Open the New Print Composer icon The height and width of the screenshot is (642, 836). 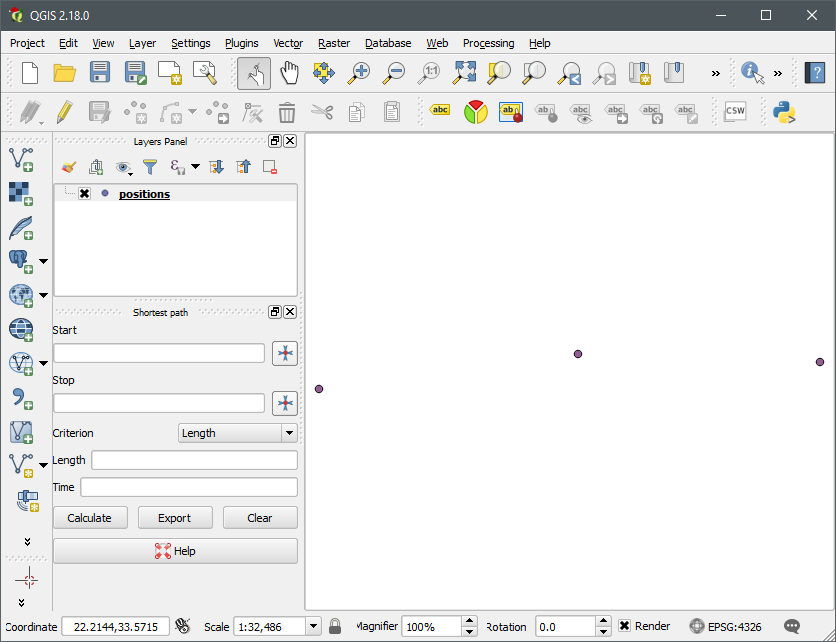(x=170, y=73)
